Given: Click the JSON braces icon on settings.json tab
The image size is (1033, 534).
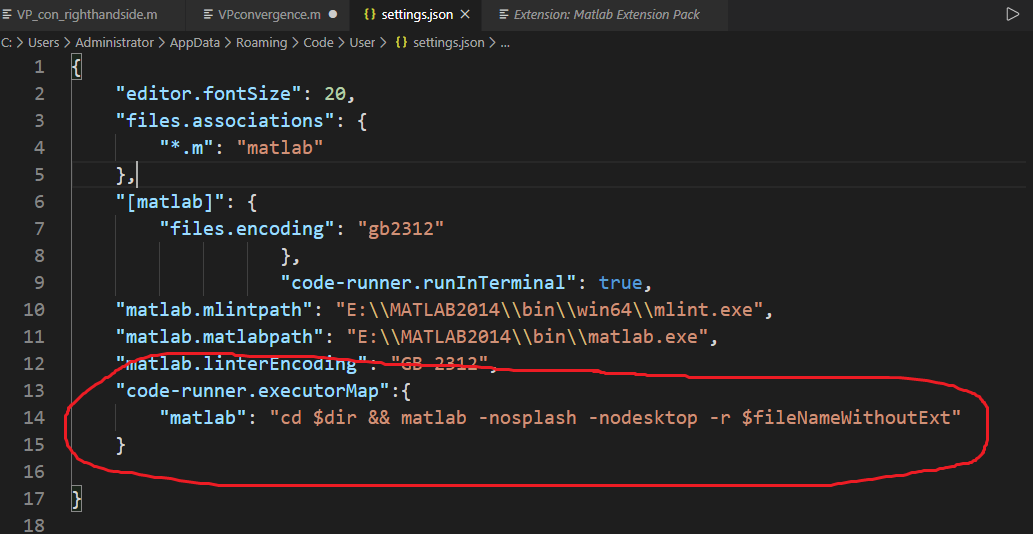Looking at the screenshot, I should [370, 14].
